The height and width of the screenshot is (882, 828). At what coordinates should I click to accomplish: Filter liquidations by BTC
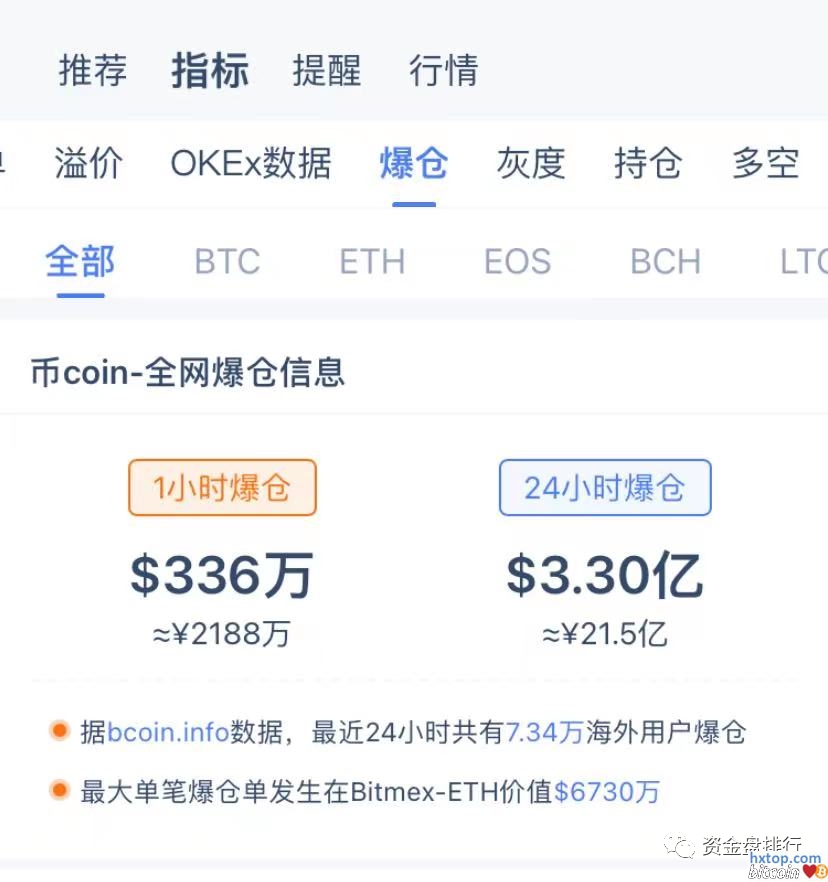point(227,262)
